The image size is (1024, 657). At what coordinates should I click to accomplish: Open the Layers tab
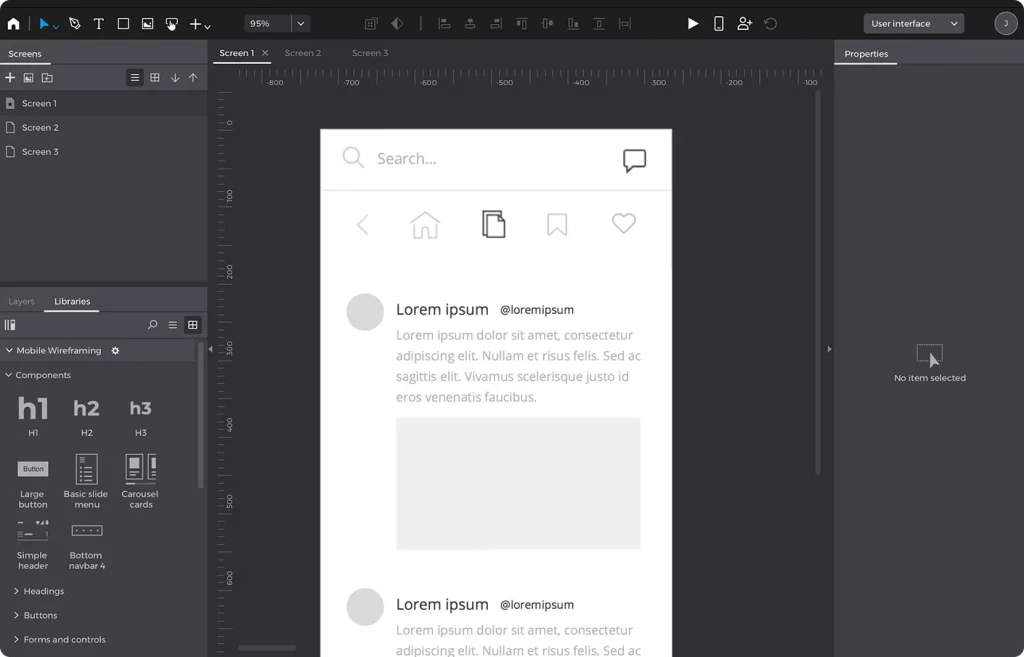click(22, 301)
